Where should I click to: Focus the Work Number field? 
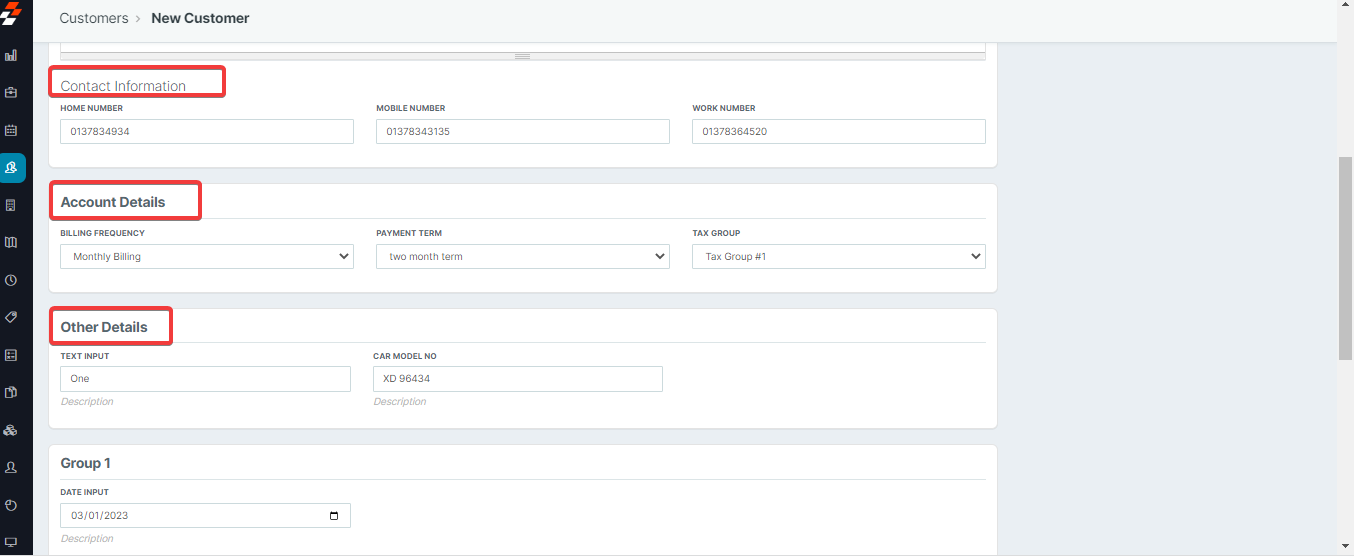(838, 132)
